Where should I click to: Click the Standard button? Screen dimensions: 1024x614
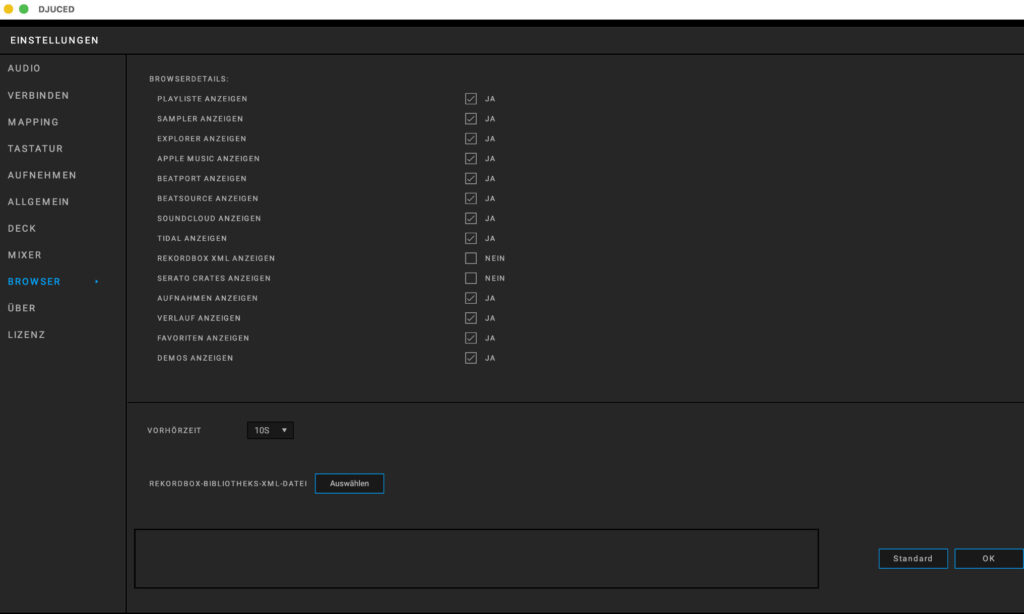913,558
